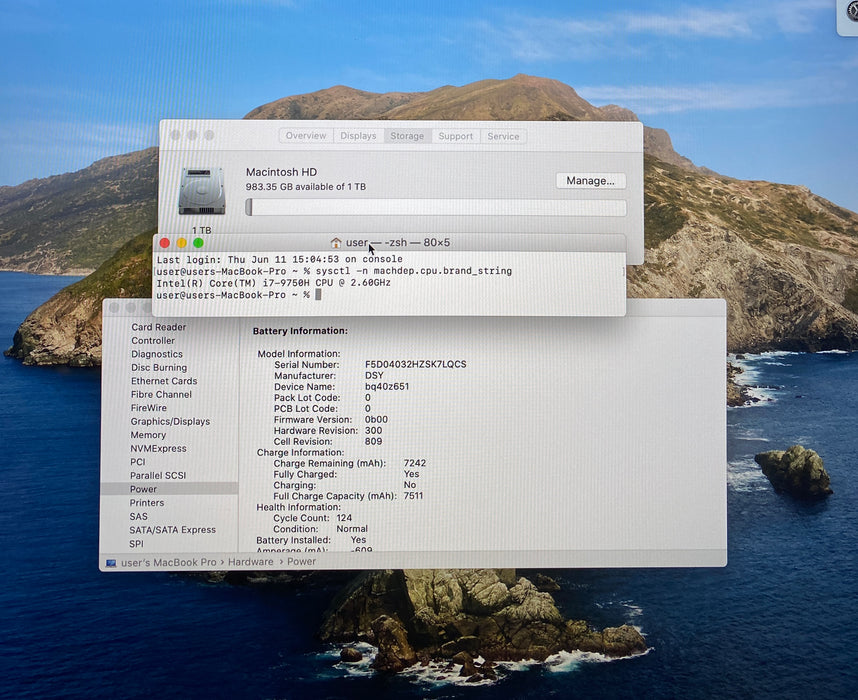Select Graphics/Displays in sidebar
This screenshot has height=700, width=858.
click(x=170, y=421)
